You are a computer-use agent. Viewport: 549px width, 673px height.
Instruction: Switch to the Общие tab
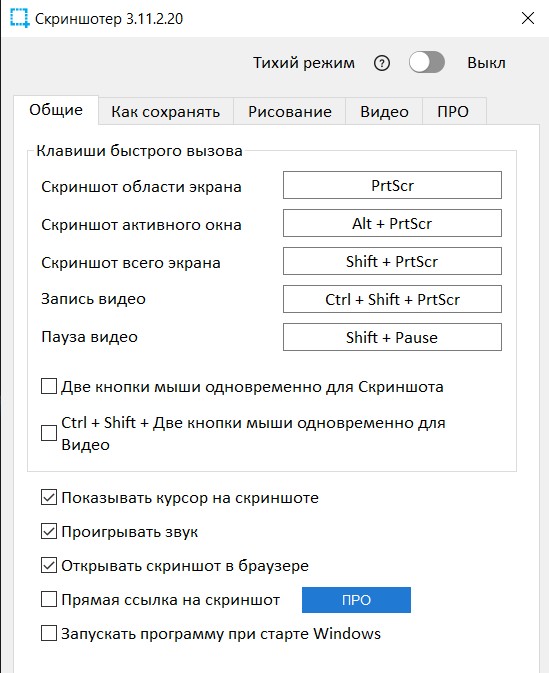[56, 110]
